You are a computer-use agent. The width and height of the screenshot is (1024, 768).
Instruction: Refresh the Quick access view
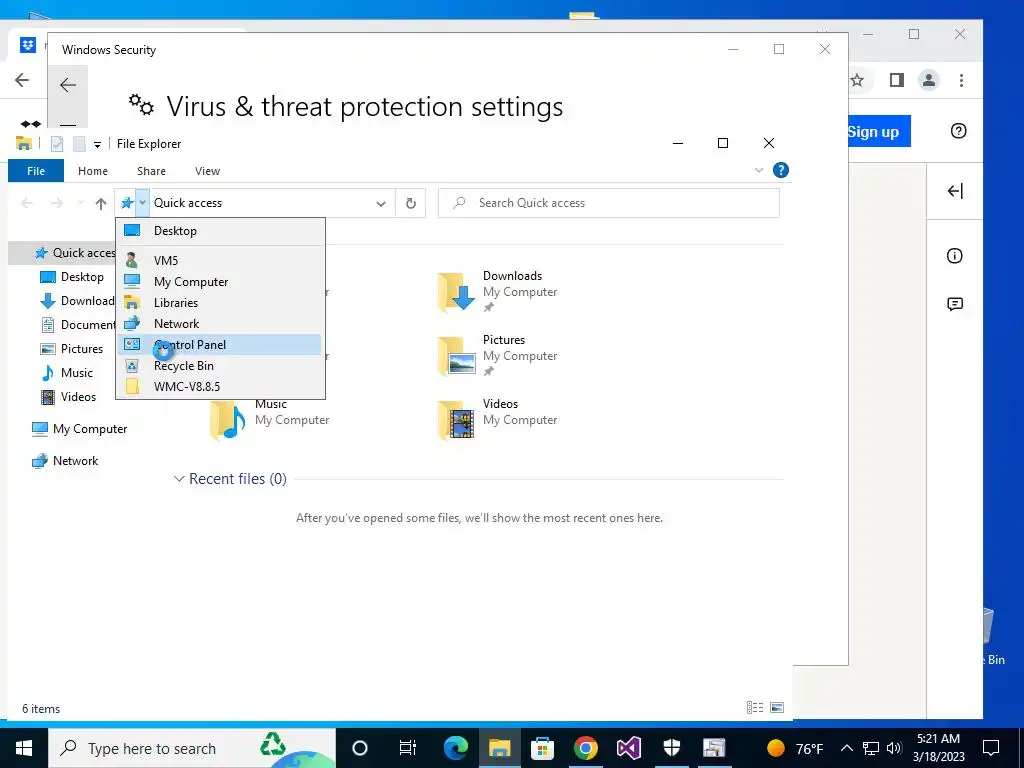[411, 203]
